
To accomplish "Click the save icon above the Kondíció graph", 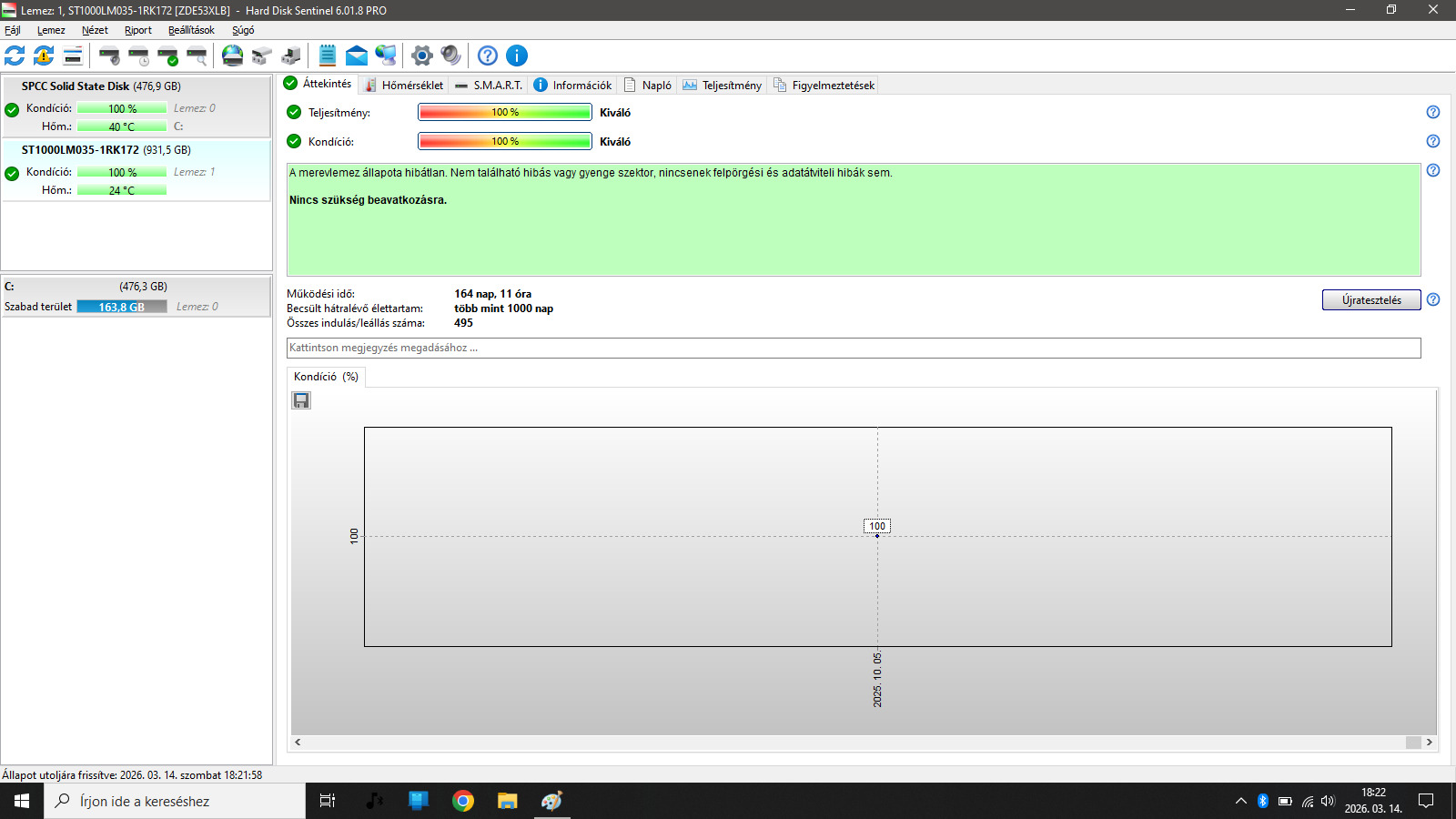I will point(301,400).
